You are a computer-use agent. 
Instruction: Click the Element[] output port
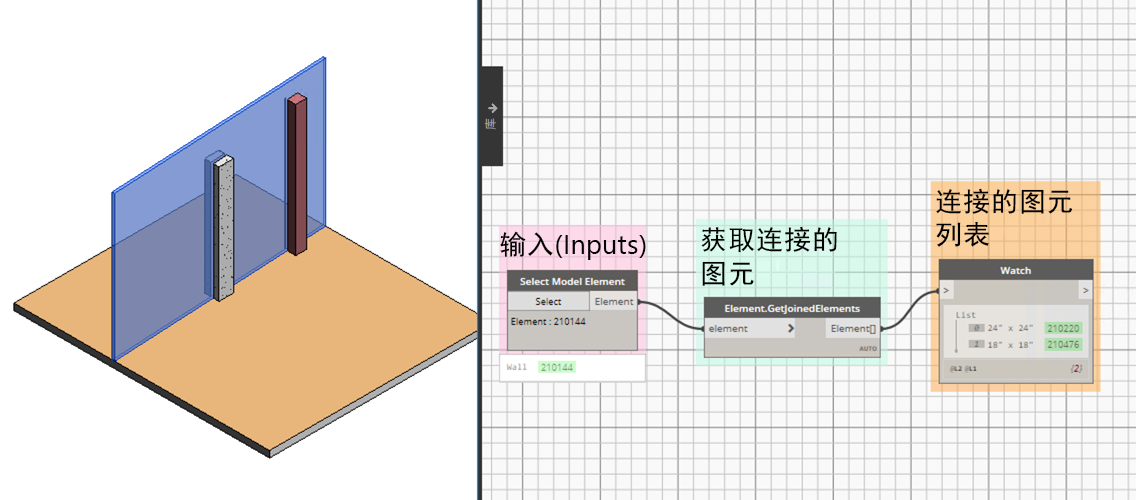point(853,328)
